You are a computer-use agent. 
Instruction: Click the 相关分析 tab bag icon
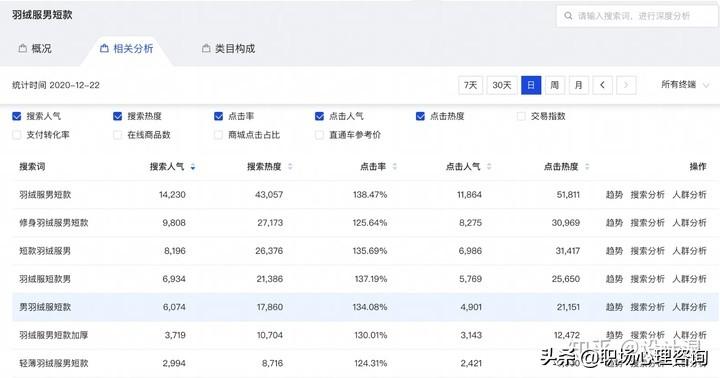(104, 48)
